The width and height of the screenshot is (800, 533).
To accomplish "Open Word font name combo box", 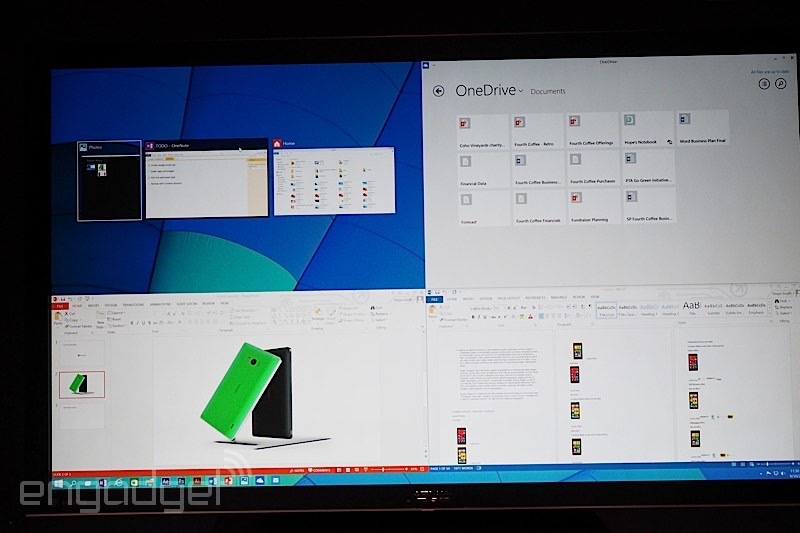I will click(484, 309).
